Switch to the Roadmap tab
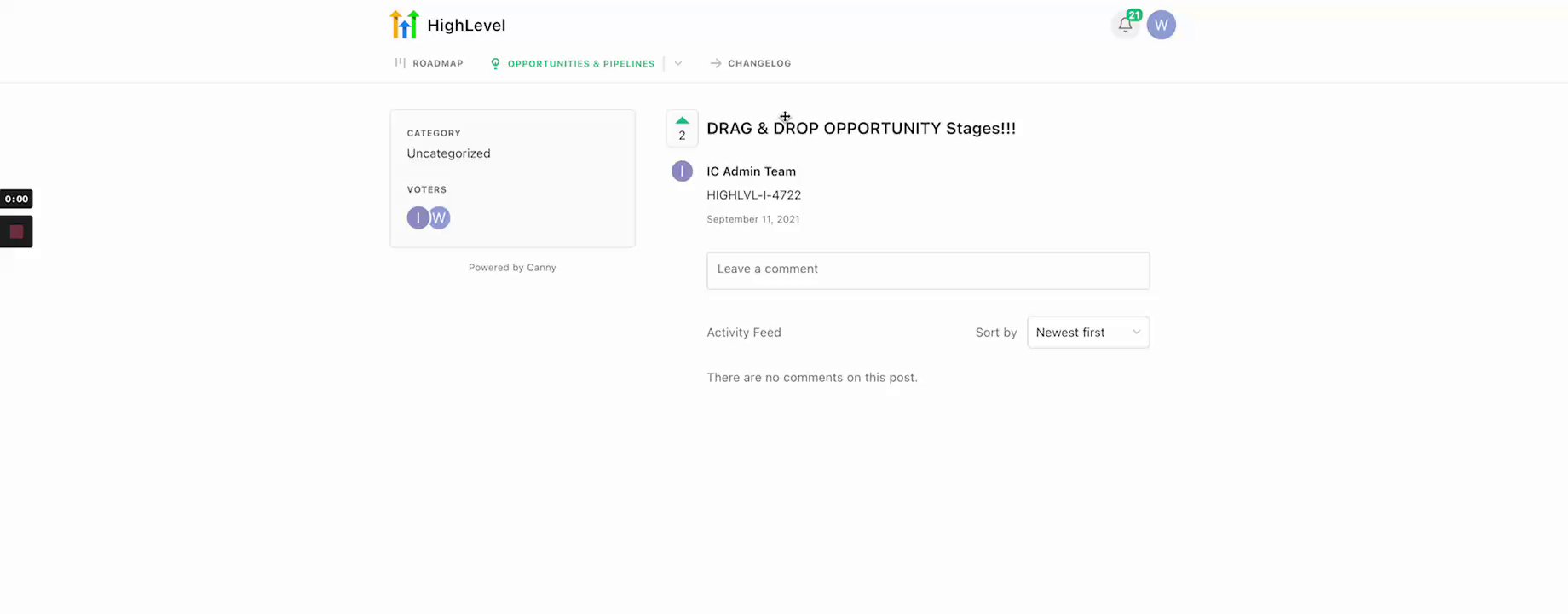1568x614 pixels. pos(437,64)
